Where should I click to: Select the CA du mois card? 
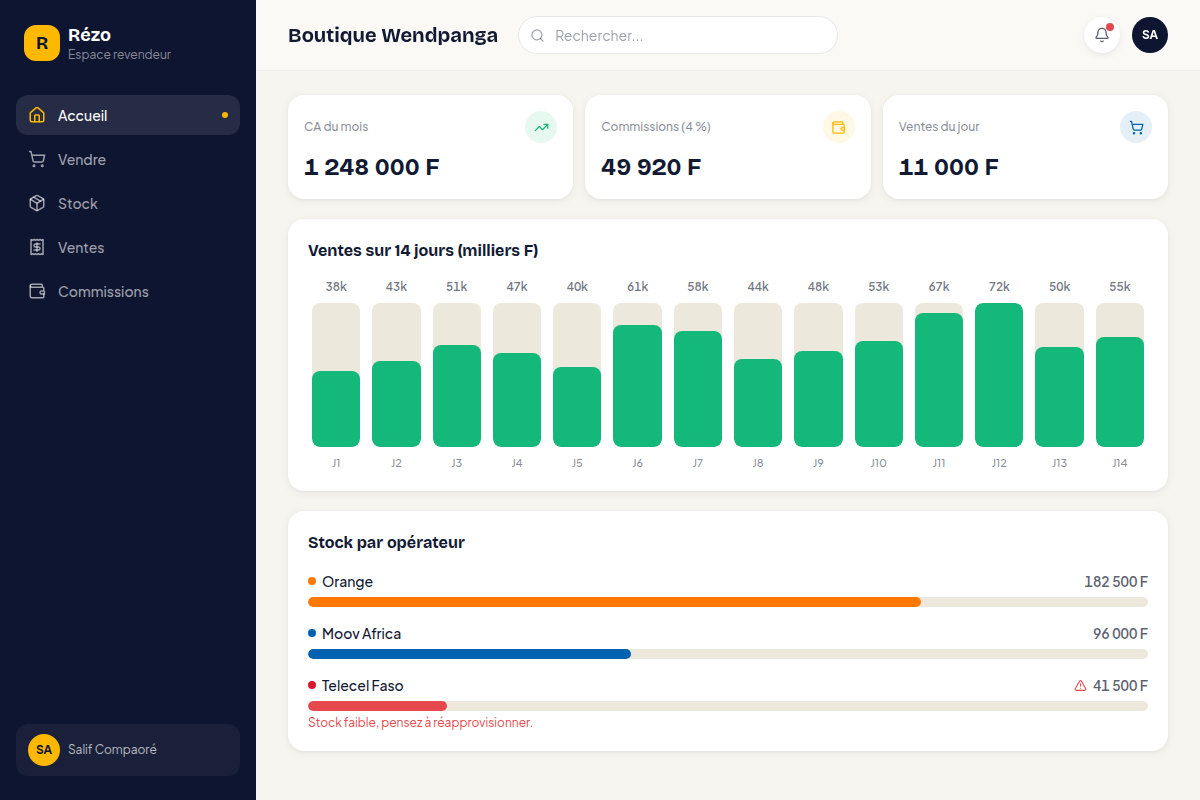pos(430,147)
